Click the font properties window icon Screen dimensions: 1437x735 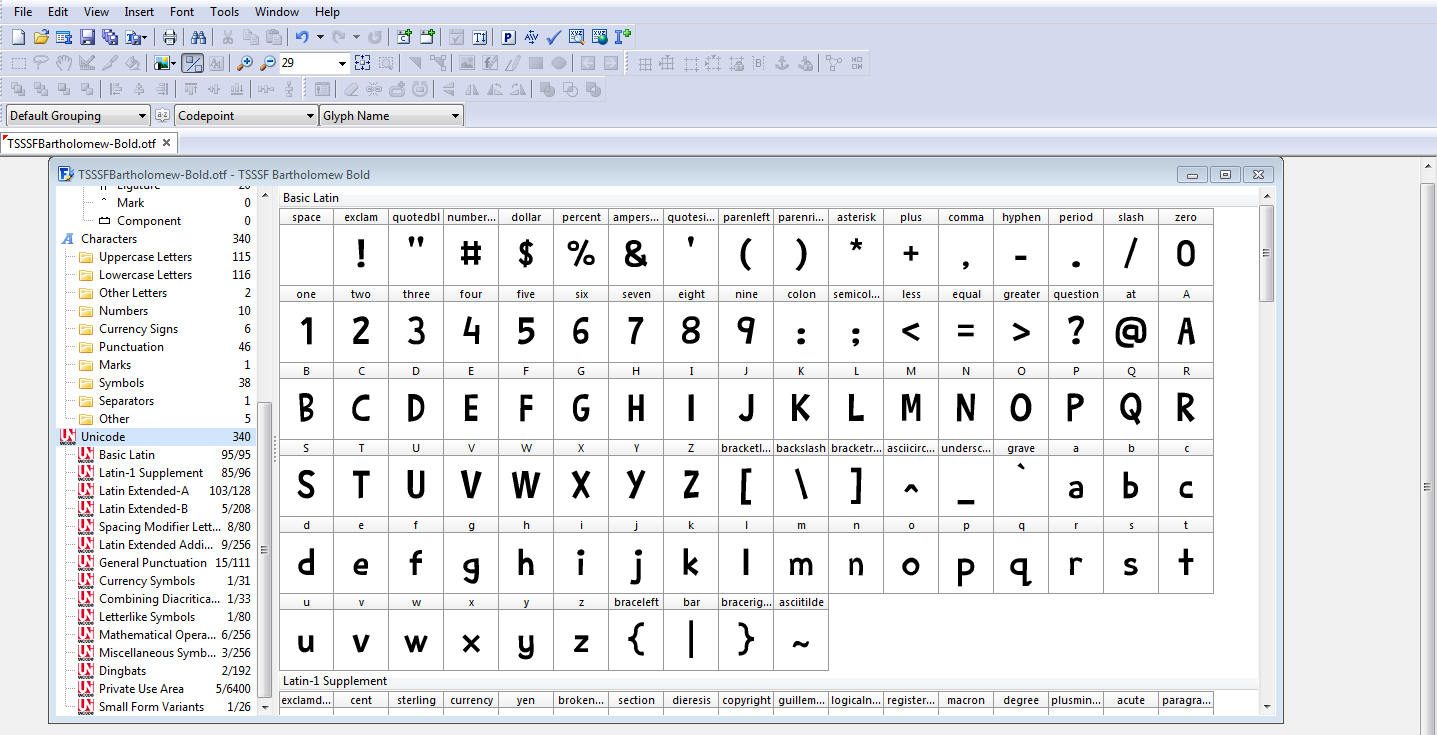pos(64,37)
